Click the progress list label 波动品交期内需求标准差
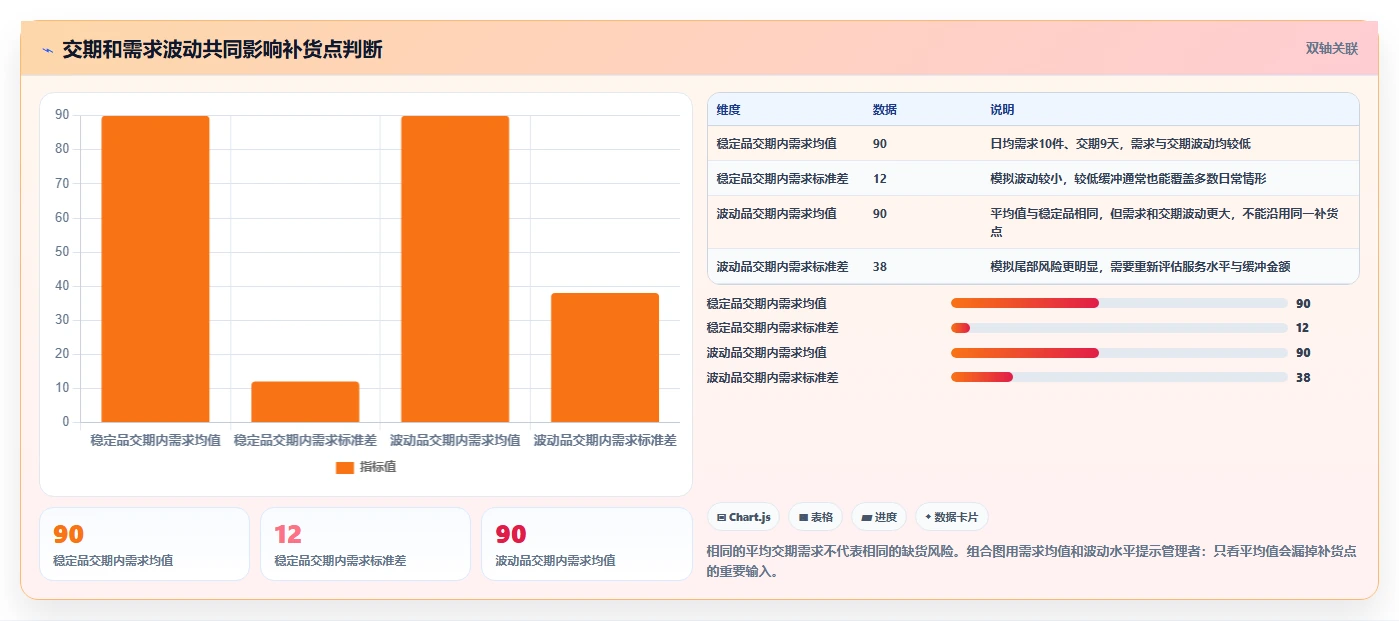The height and width of the screenshot is (621, 1399). [x=772, y=378]
